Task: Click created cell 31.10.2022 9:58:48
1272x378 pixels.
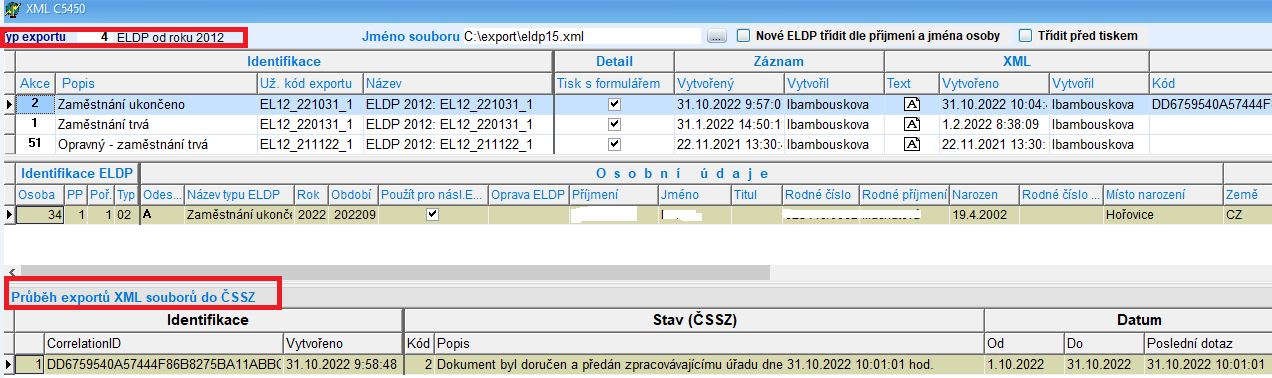Action: (x=343, y=365)
